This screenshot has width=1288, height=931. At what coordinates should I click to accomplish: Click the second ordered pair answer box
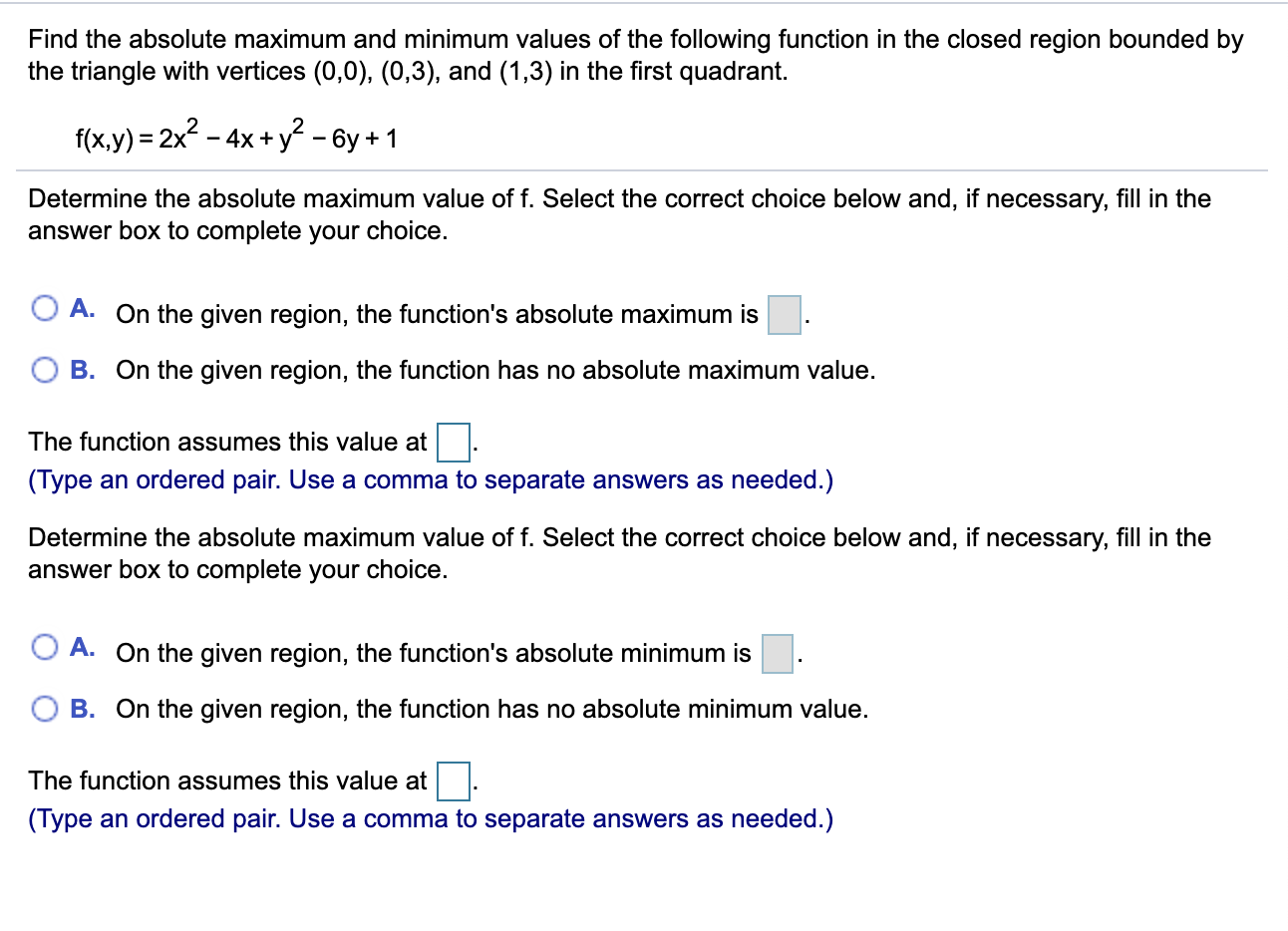coord(454,783)
